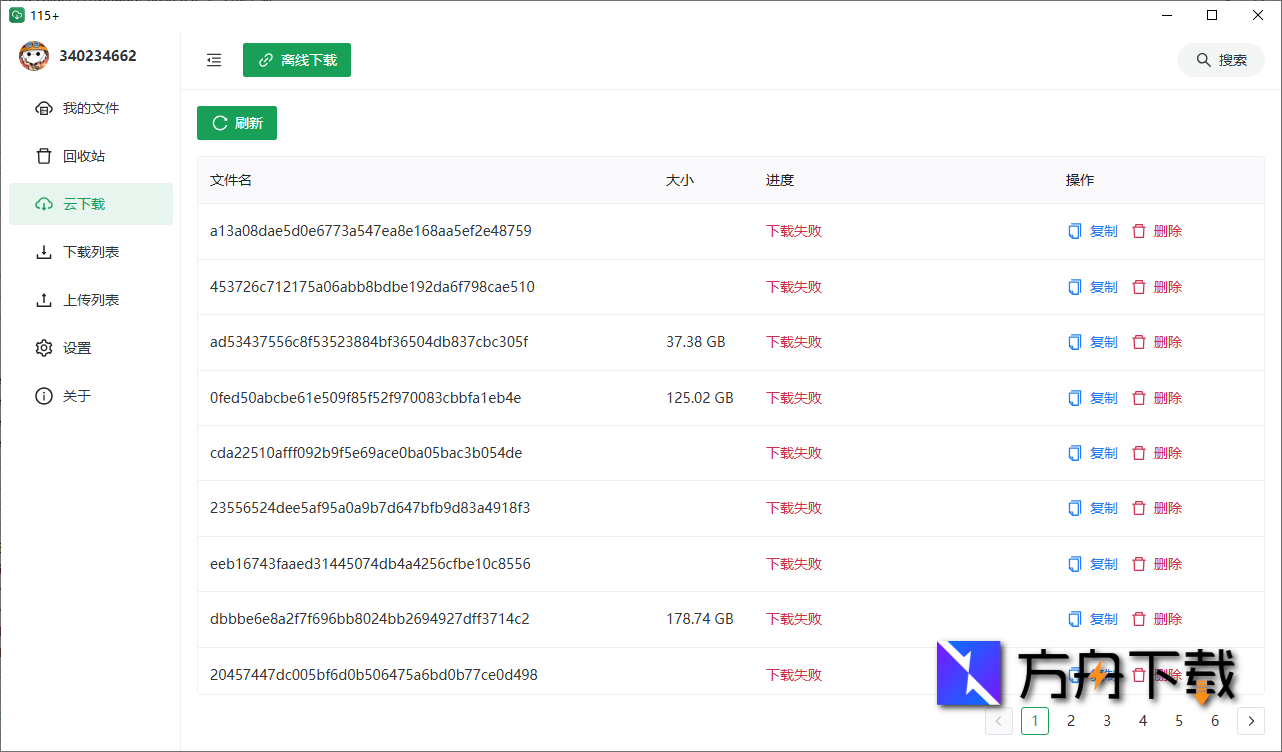Image resolution: width=1282 pixels, height=752 pixels.
Task: Jump to page 3 in pagination
Action: tap(1107, 720)
